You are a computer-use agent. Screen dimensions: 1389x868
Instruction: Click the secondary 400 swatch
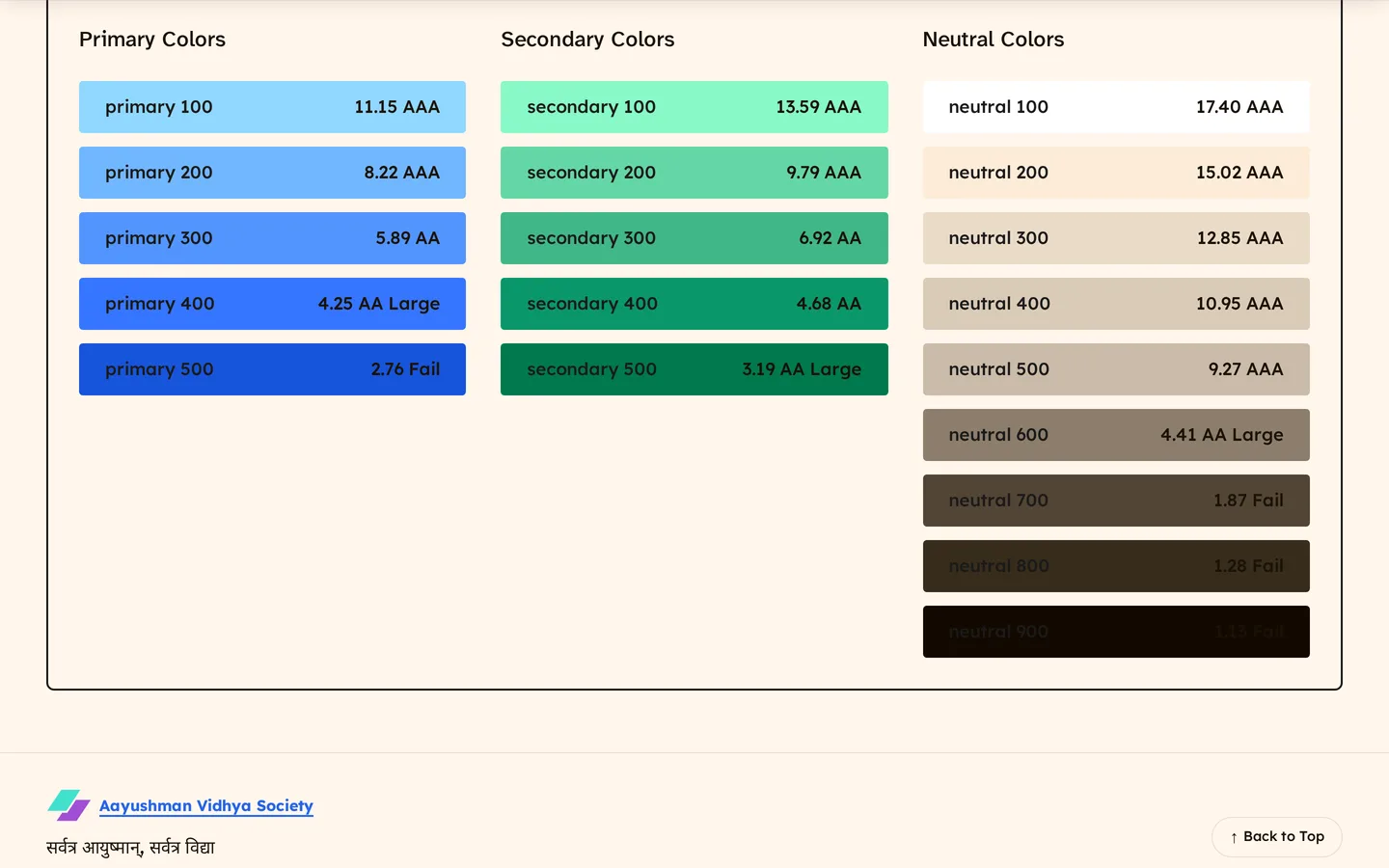point(694,304)
